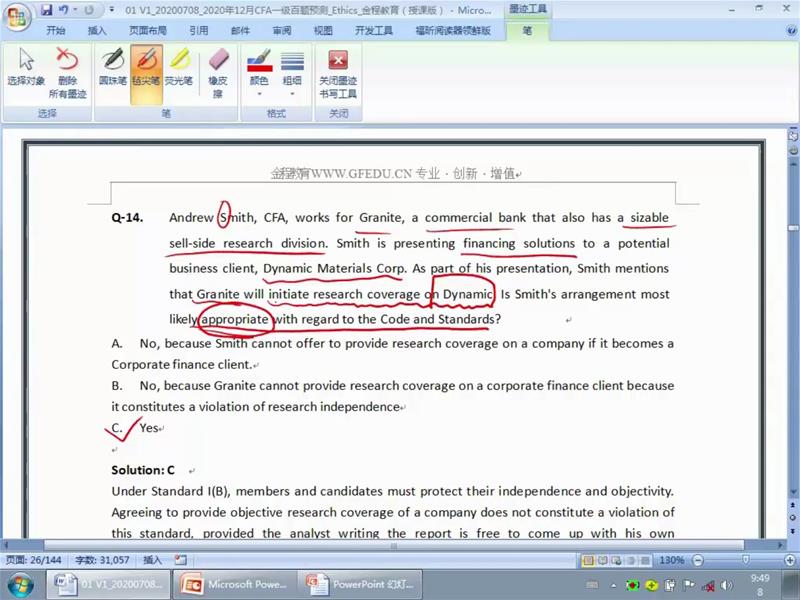Click the 字数: 31,057 word count
Image resolution: width=800 pixels, height=600 pixels.
(x=101, y=561)
